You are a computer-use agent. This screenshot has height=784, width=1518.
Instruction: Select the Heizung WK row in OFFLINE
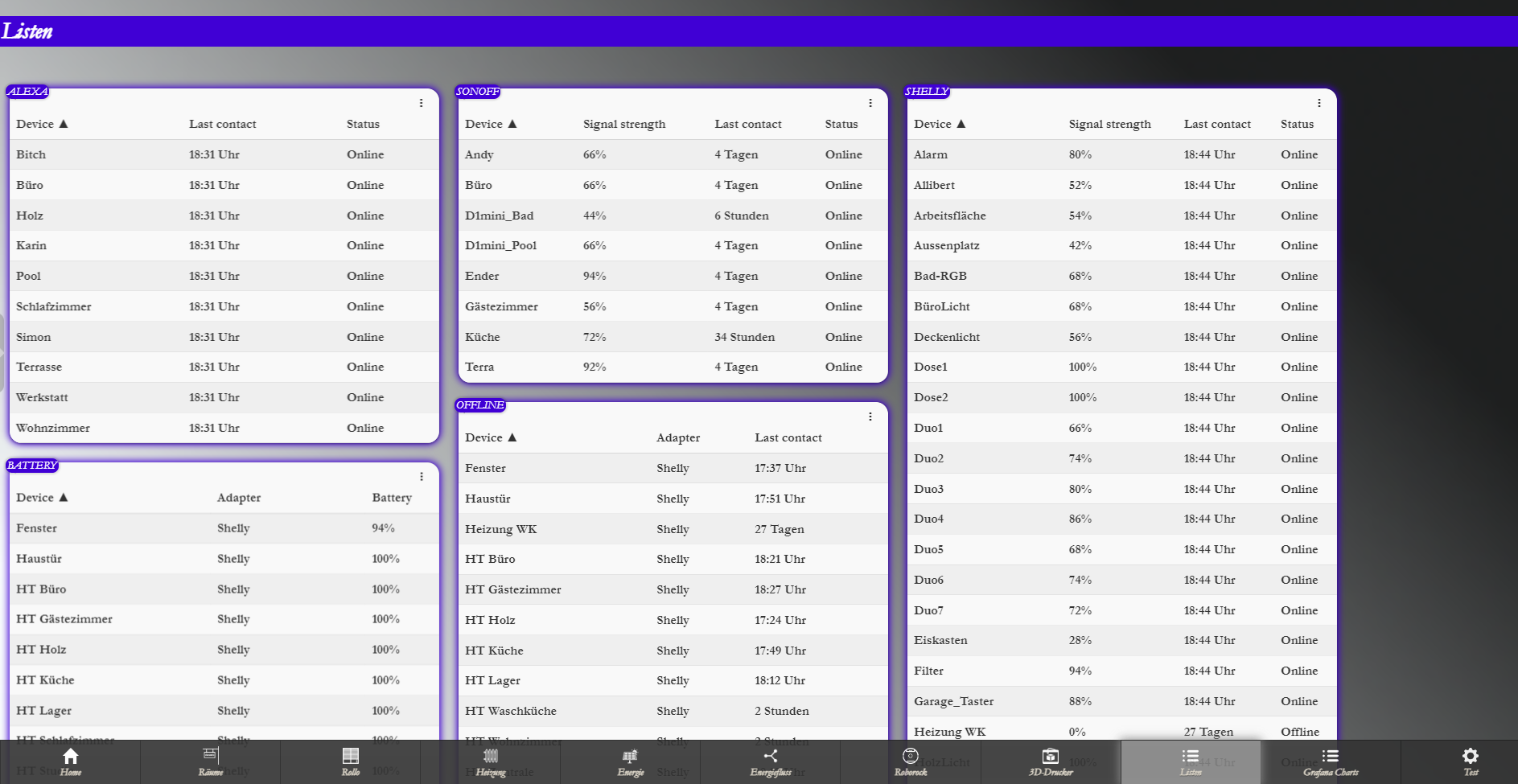pyautogui.click(x=673, y=529)
